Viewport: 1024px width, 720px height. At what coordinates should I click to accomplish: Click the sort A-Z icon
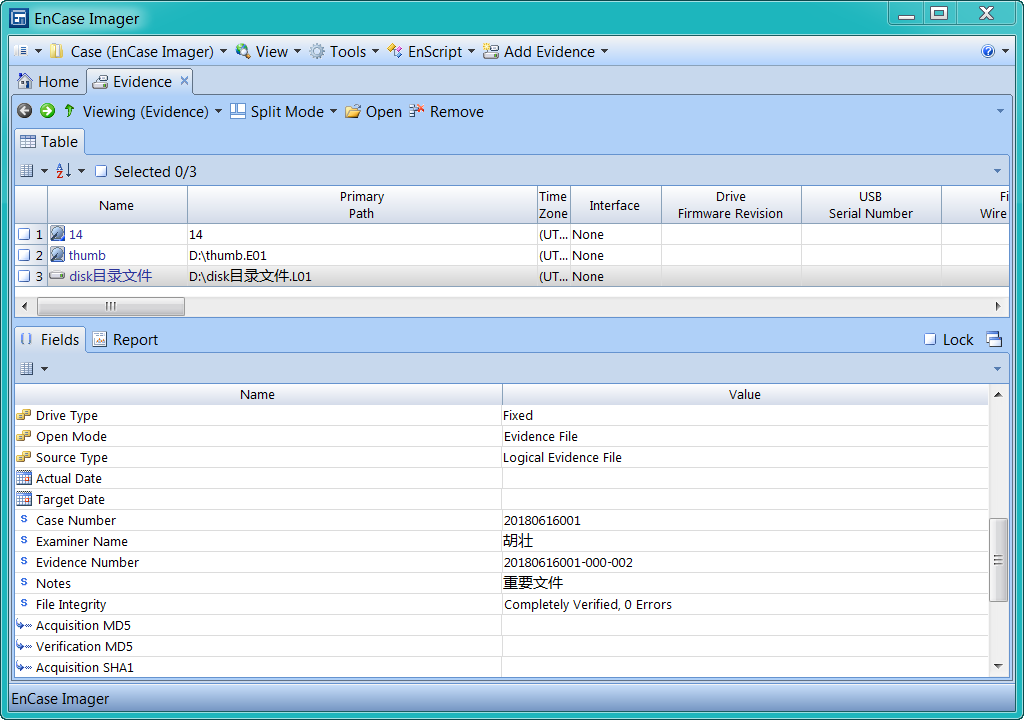click(63, 171)
